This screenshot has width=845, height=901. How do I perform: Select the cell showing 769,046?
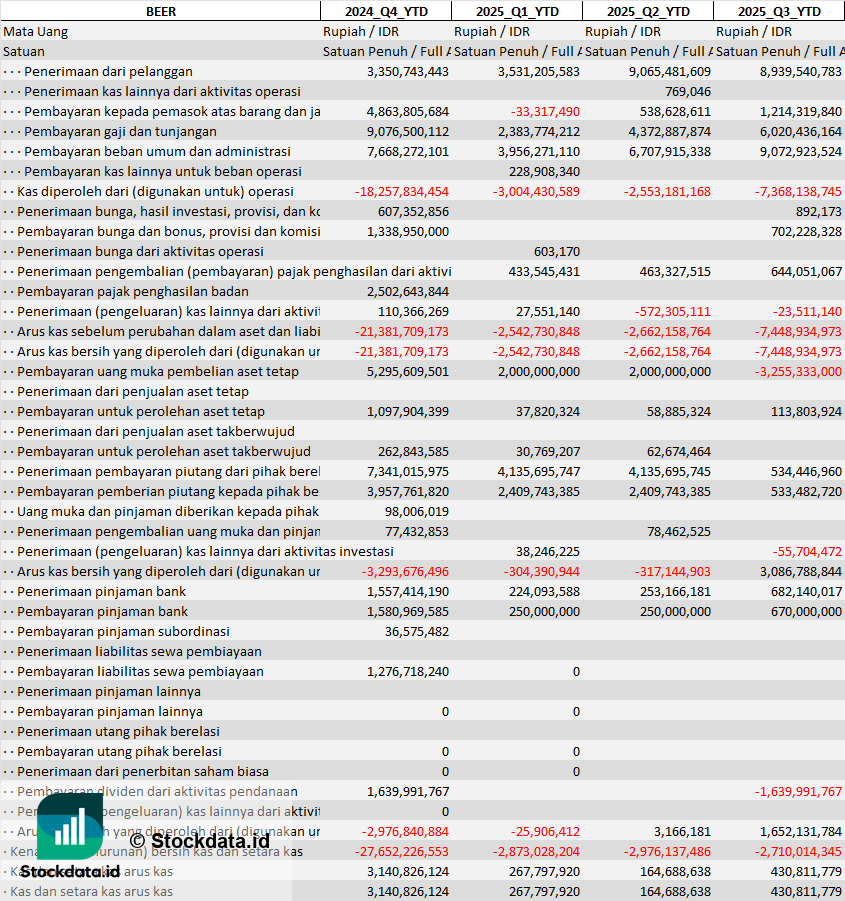(x=688, y=92)
